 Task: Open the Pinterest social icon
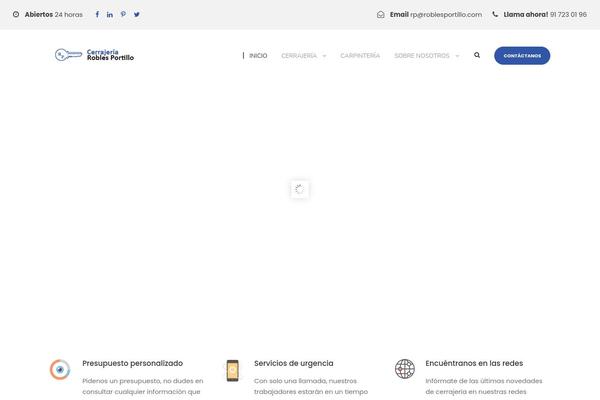(123, 14)
